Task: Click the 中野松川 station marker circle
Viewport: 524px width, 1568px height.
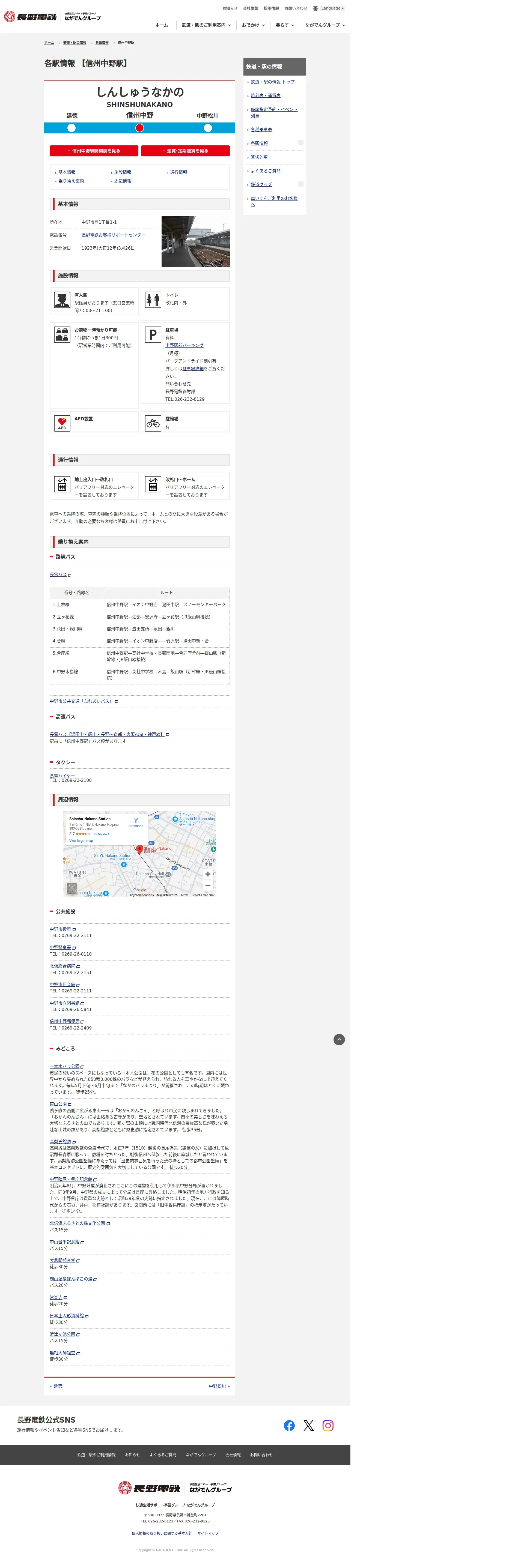Action: point(208,128)
